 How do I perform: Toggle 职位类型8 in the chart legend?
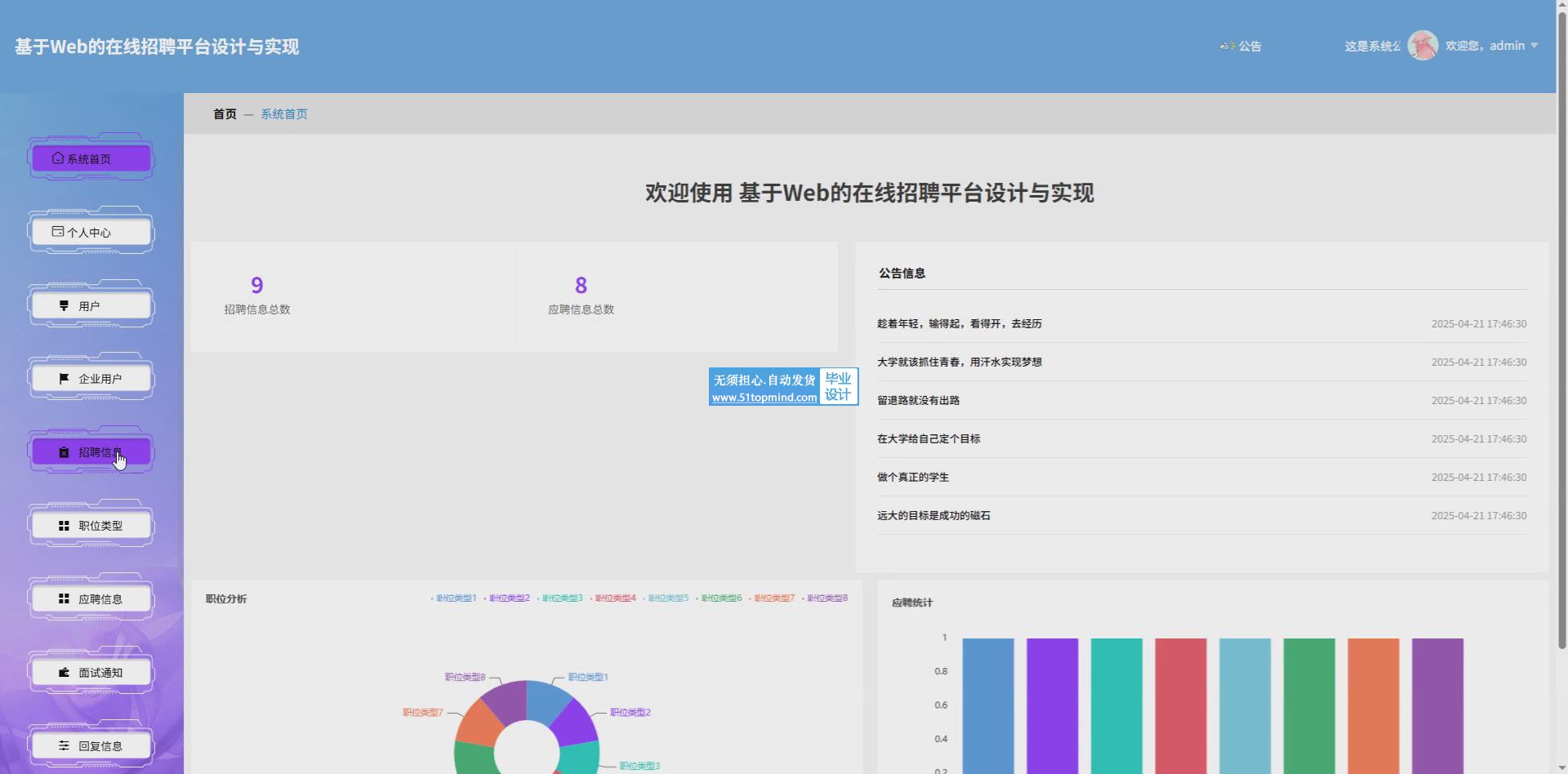pos(825,598)
